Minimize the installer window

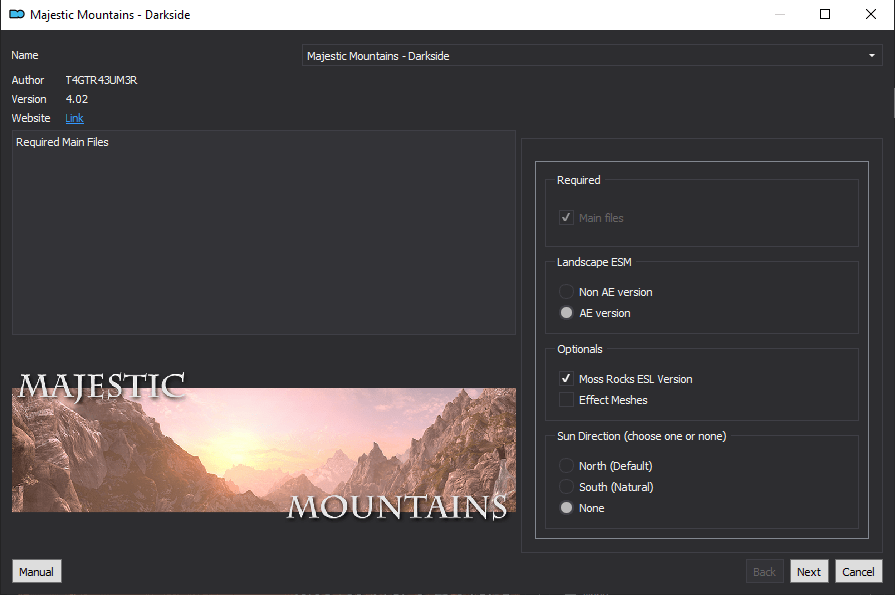[x=780, y=14]
